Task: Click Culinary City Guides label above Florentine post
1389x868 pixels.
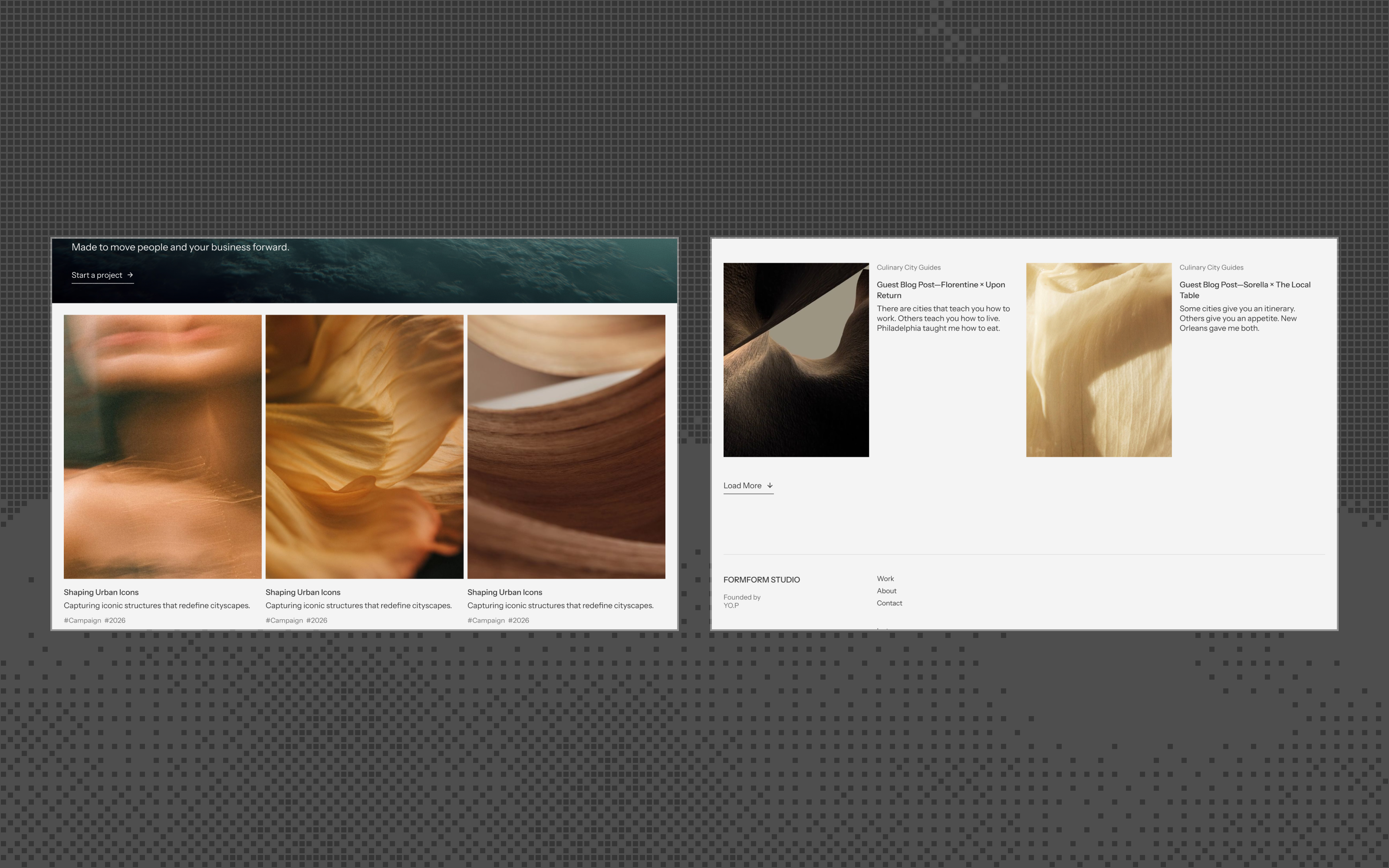Action: coord(908,267)
